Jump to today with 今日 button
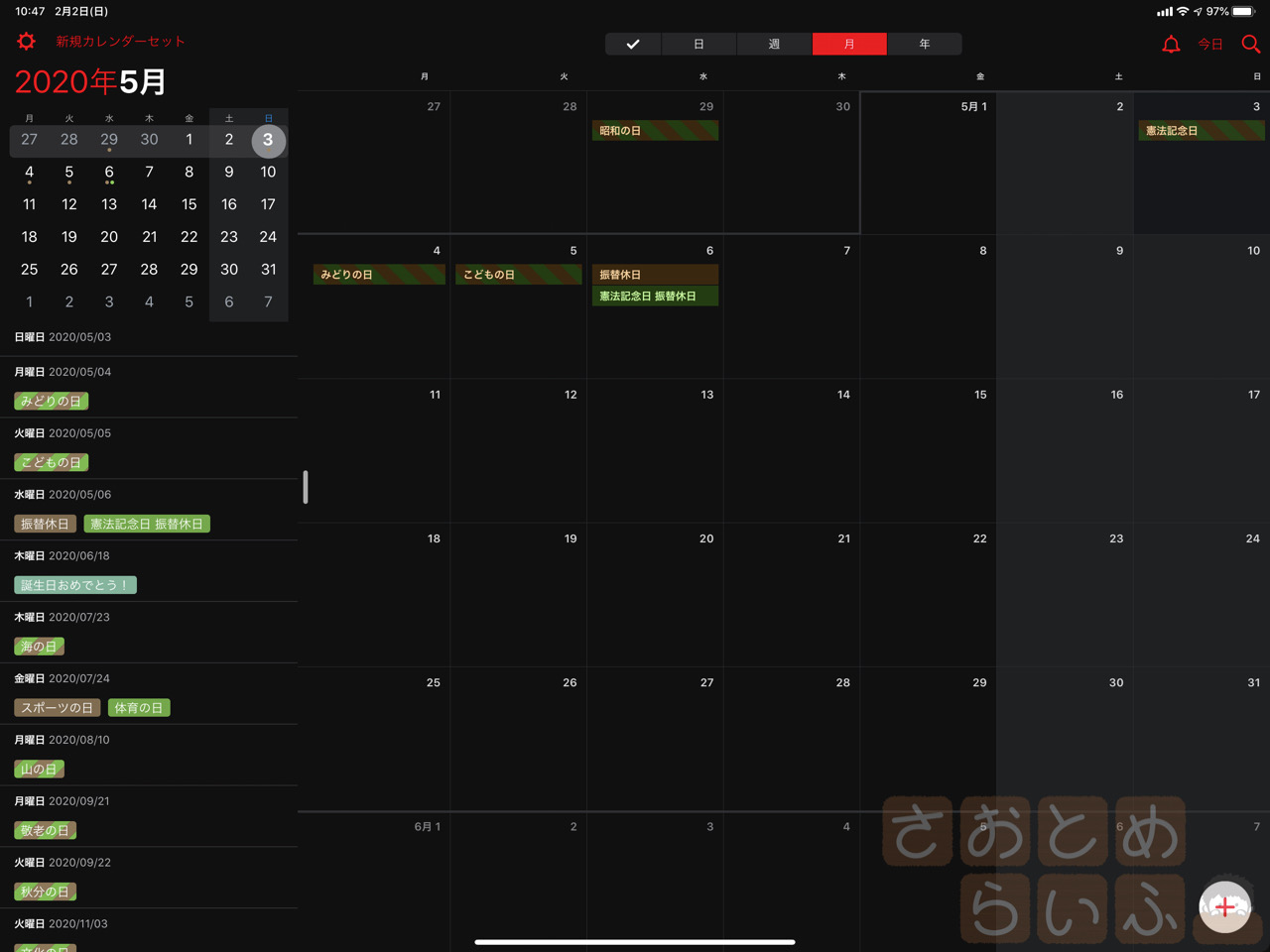 coord(1210,44)
